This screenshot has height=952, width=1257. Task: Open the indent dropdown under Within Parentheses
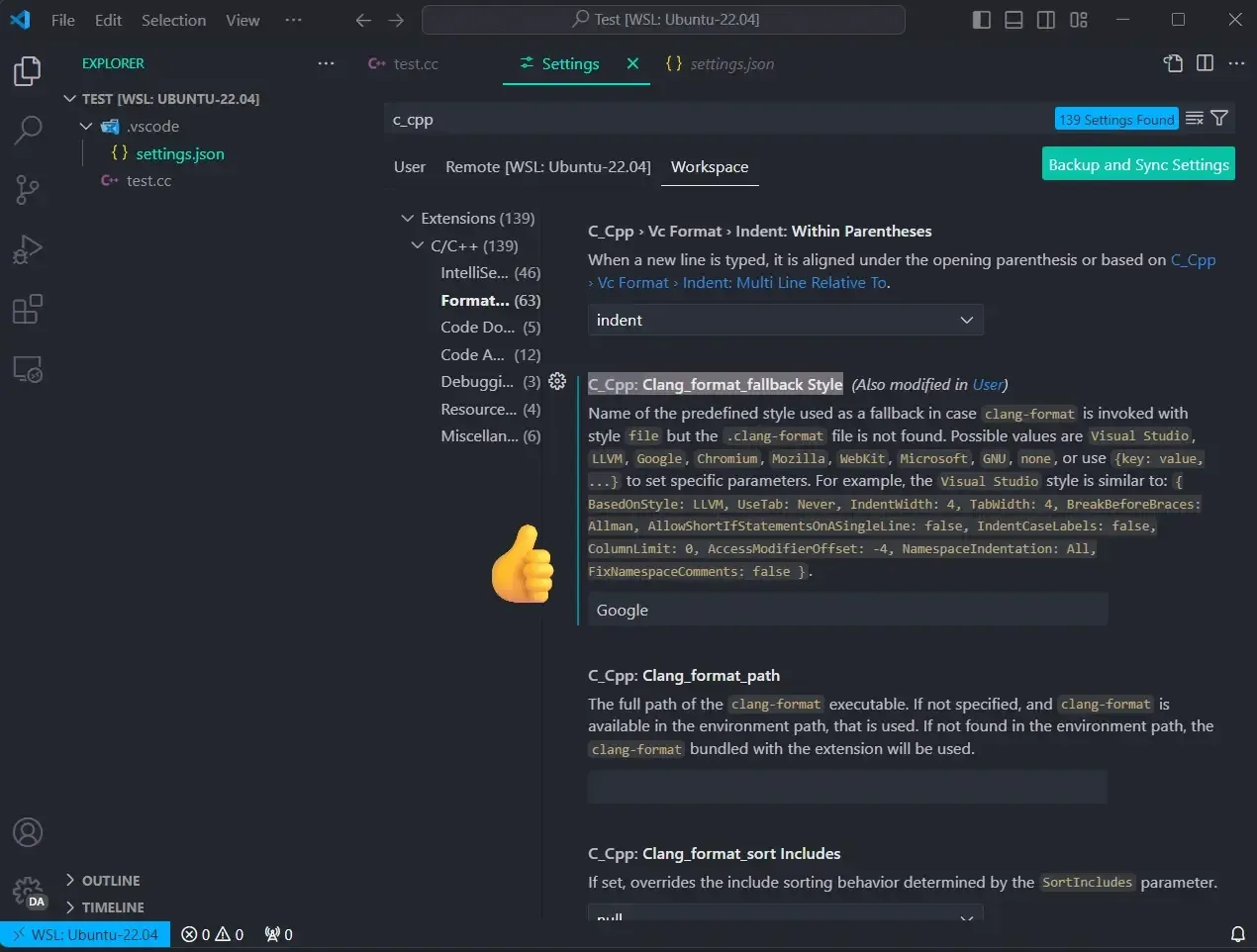point(785,320)
